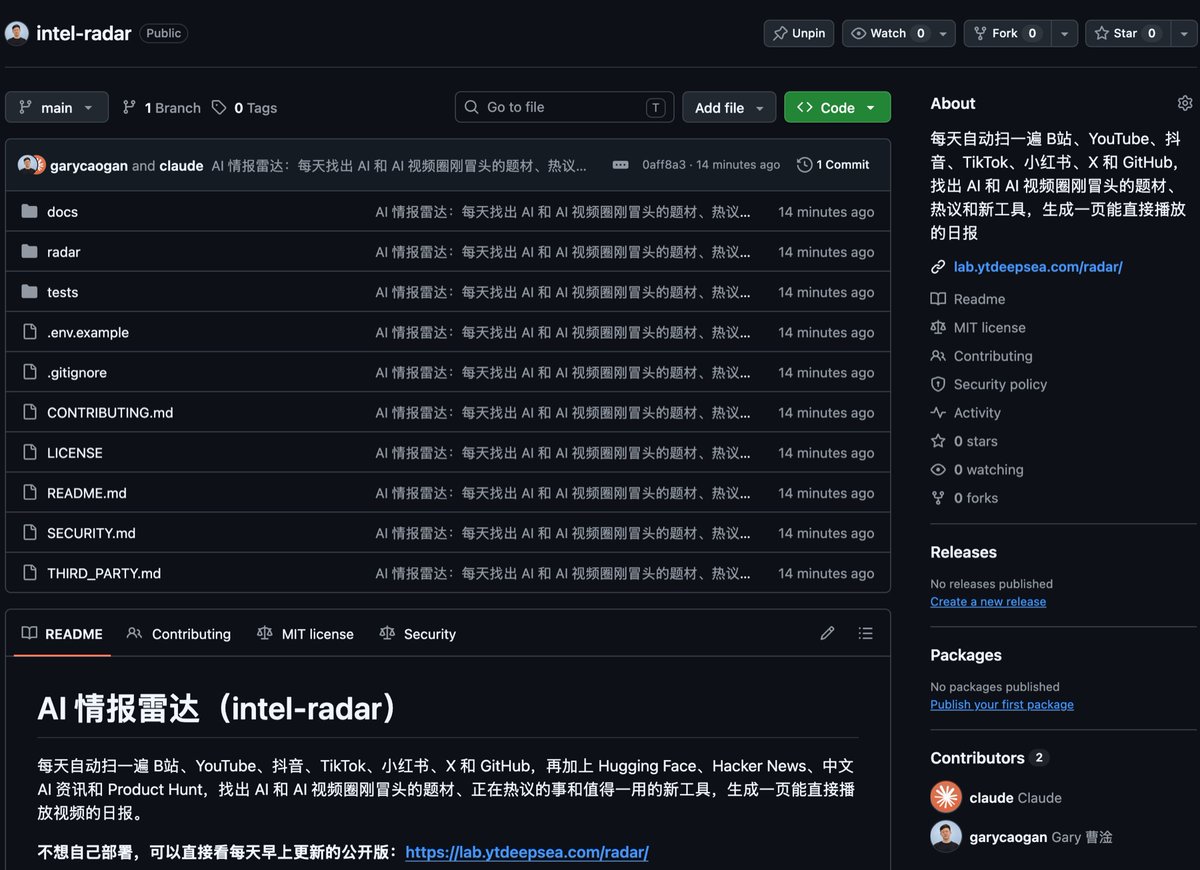Viewport: 1200px width, 870px height.
Task: Click the Go to file search field
Action: point(565,107)
